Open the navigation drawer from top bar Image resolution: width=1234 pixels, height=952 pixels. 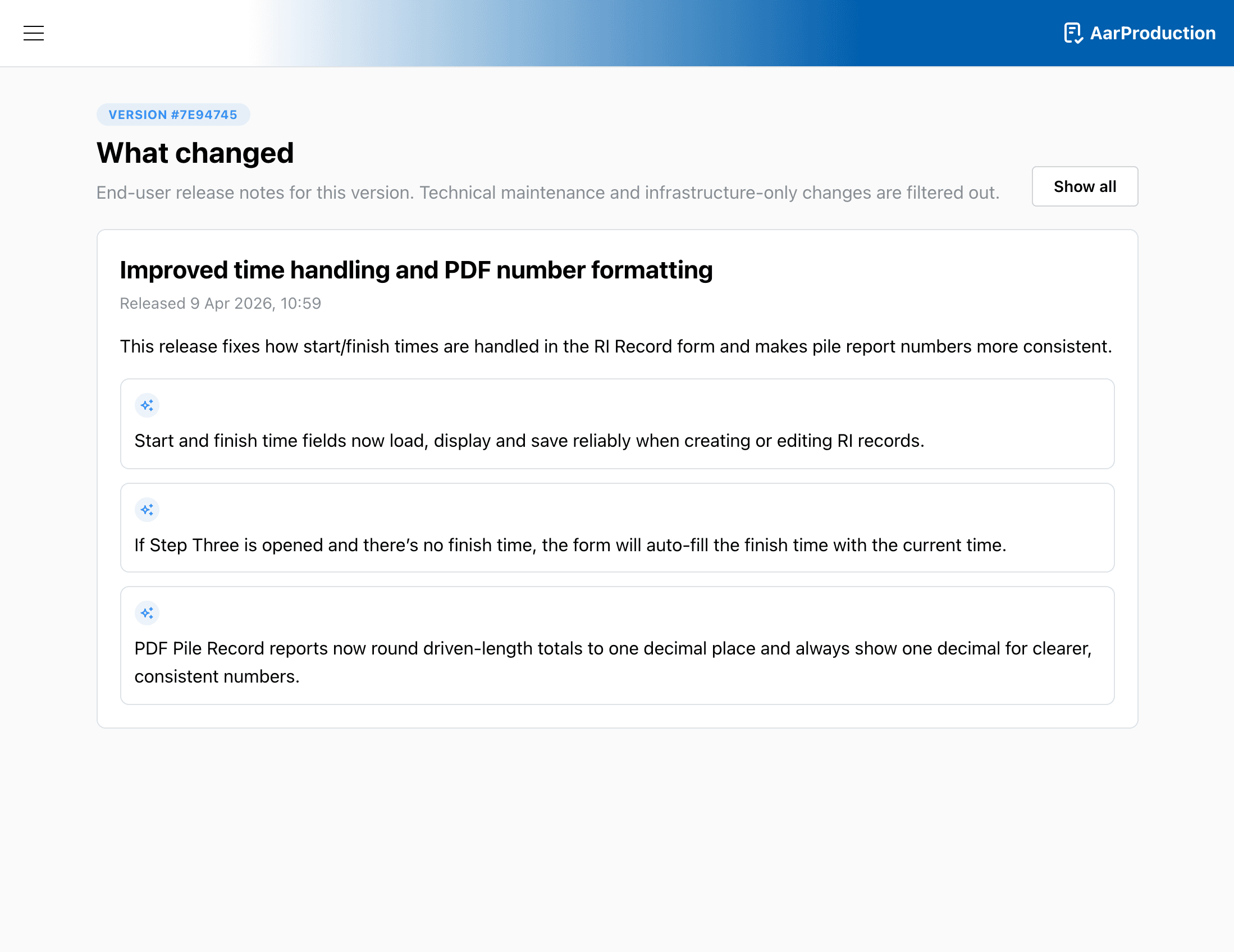point(33,33)
